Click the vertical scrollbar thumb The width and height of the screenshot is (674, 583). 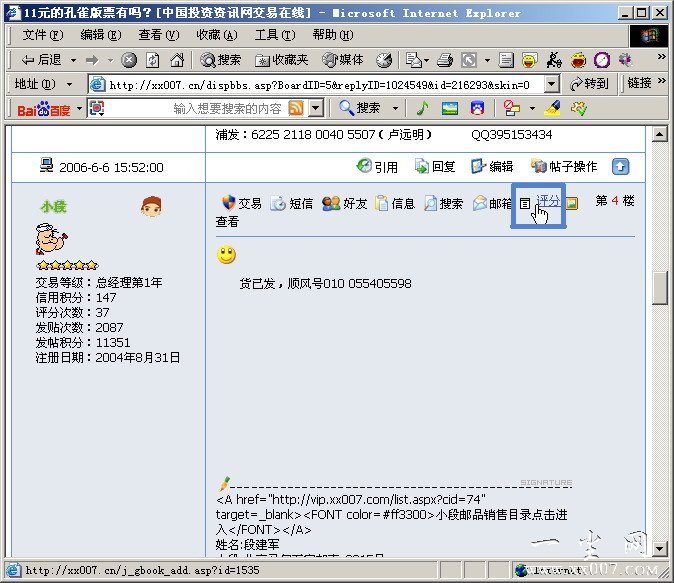[659, 288]
